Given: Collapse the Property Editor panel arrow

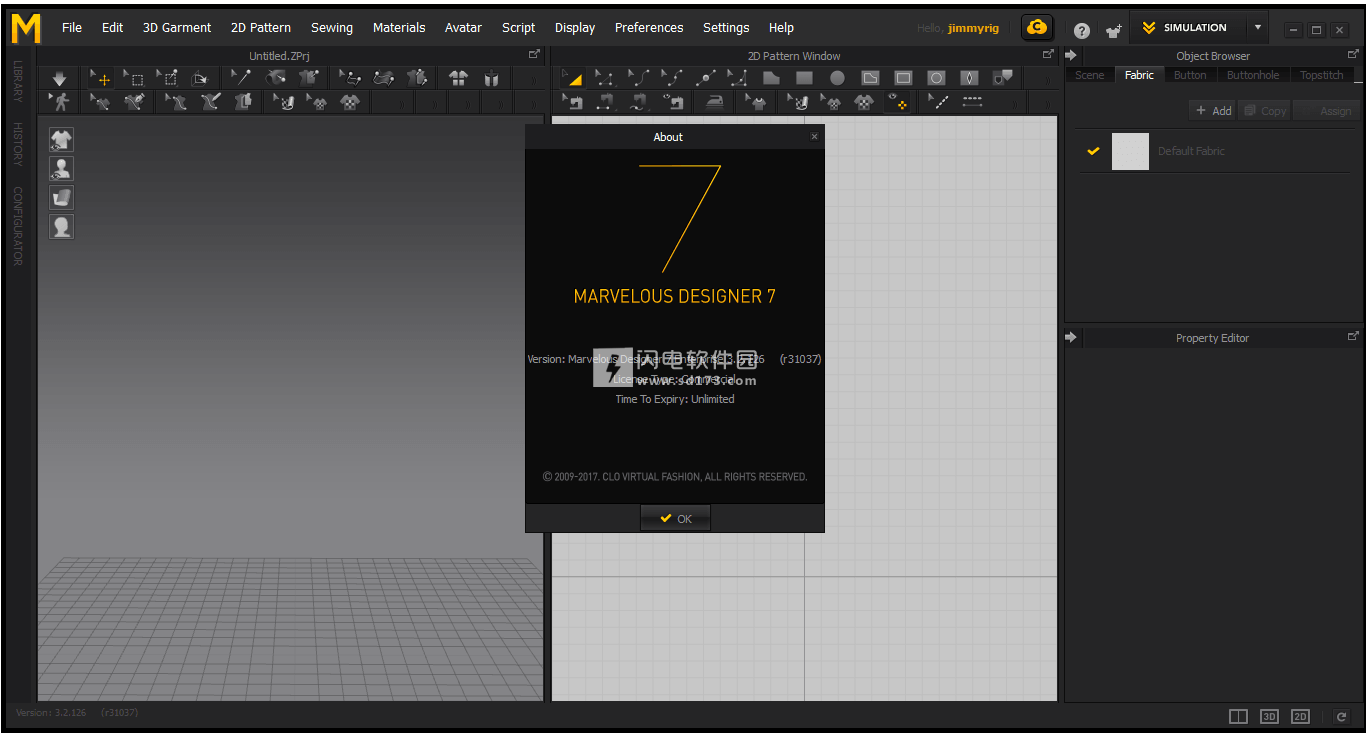Looking at the screenshot, I should coord(1071,338).
